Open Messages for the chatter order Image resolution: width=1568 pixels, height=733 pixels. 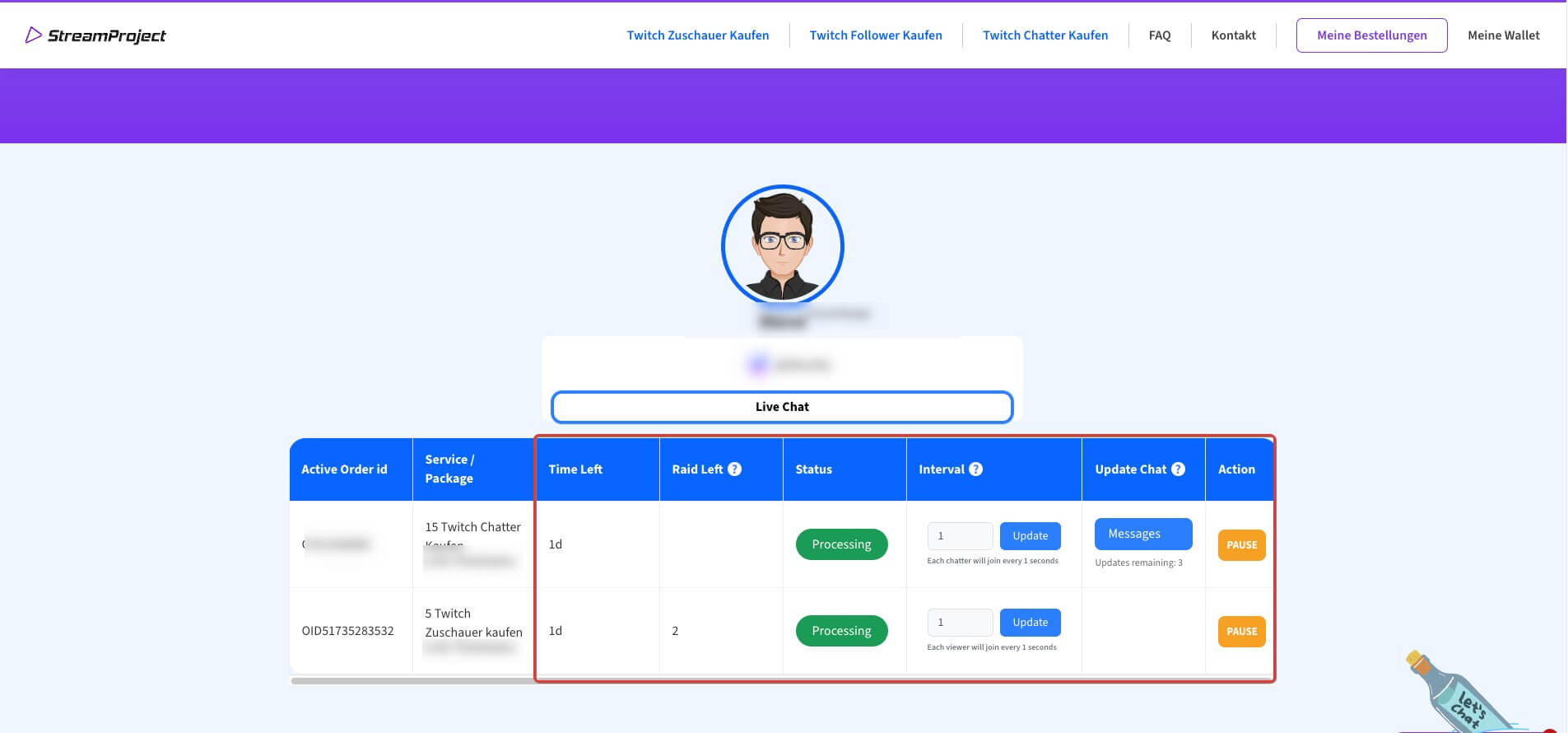1143,534
